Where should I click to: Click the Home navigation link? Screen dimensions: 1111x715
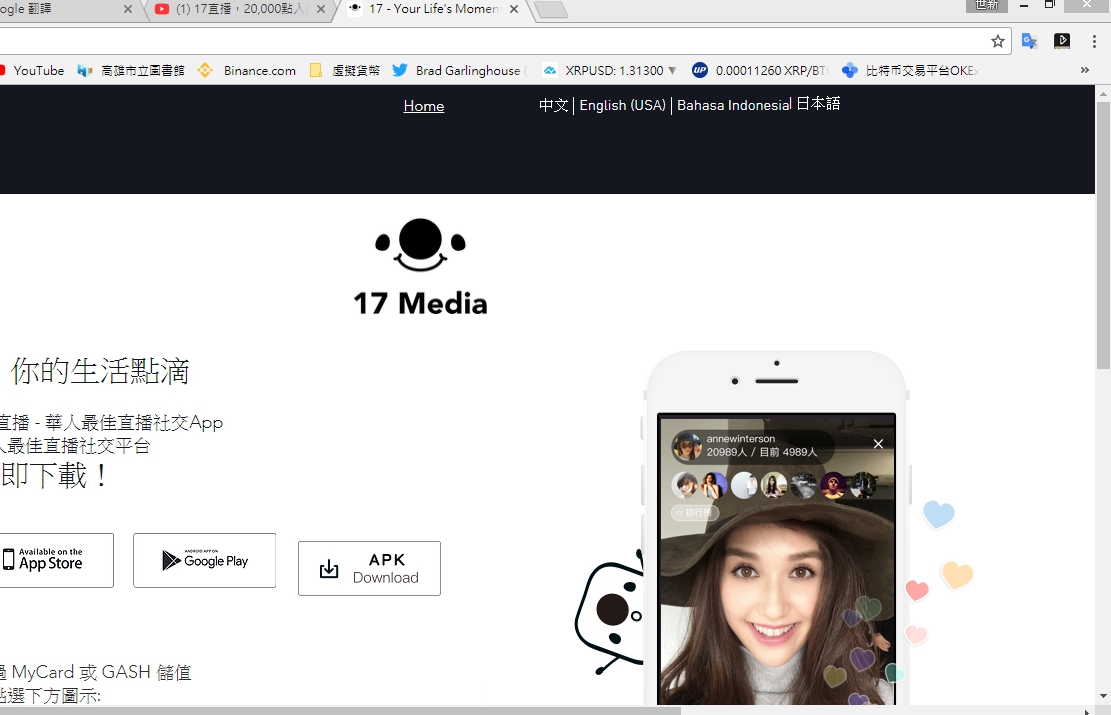(x=424, y=106)
